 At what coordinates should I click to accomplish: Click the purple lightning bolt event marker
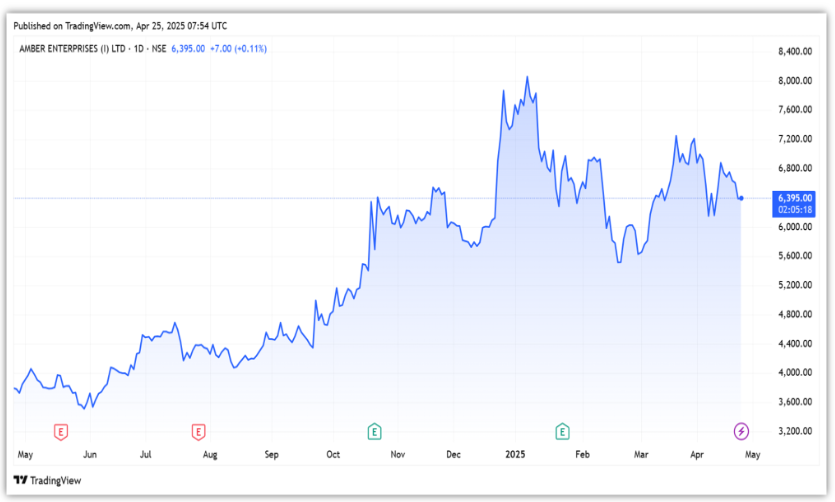[741, 431]
